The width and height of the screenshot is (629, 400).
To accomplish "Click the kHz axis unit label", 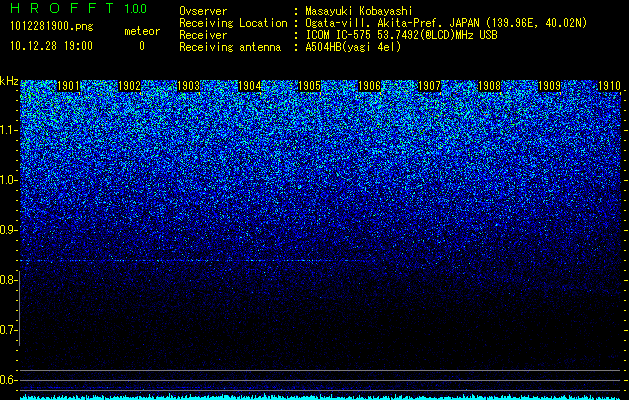I will (9, 81).
